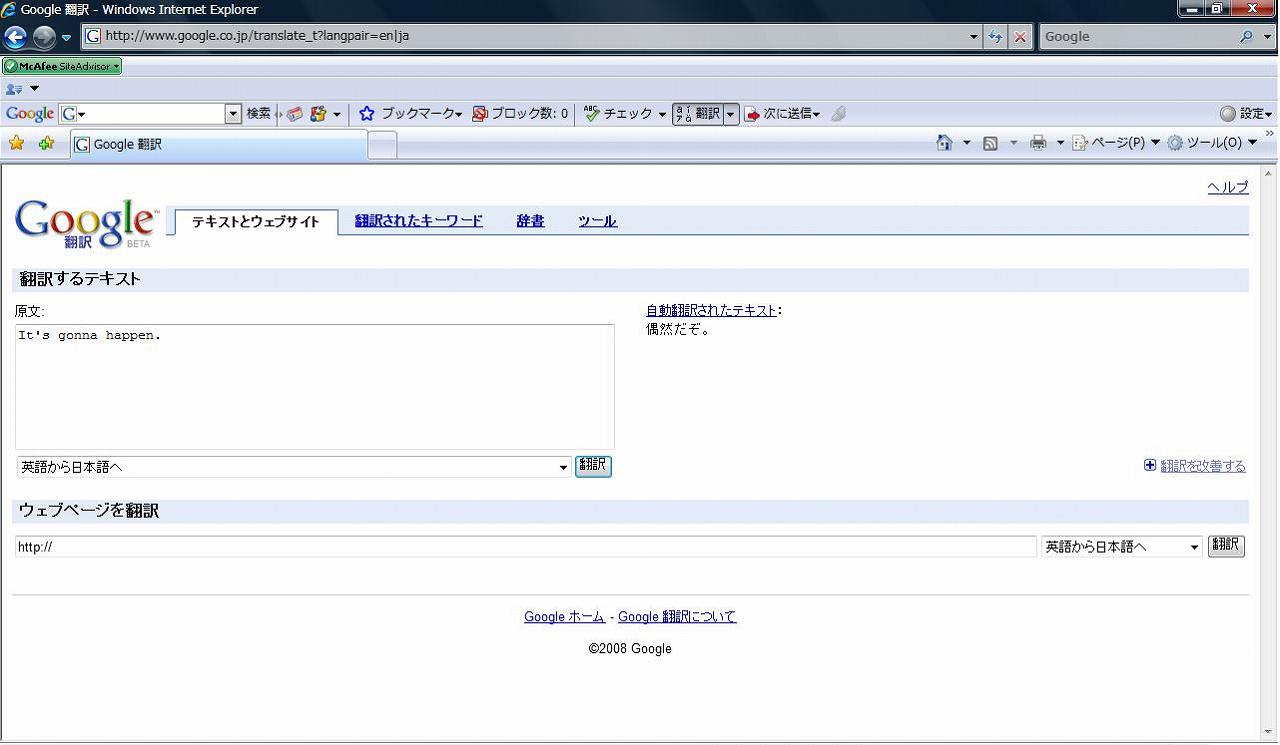
Task: Switch to the 辞書 dictionary tab
Action: [531, 221]
